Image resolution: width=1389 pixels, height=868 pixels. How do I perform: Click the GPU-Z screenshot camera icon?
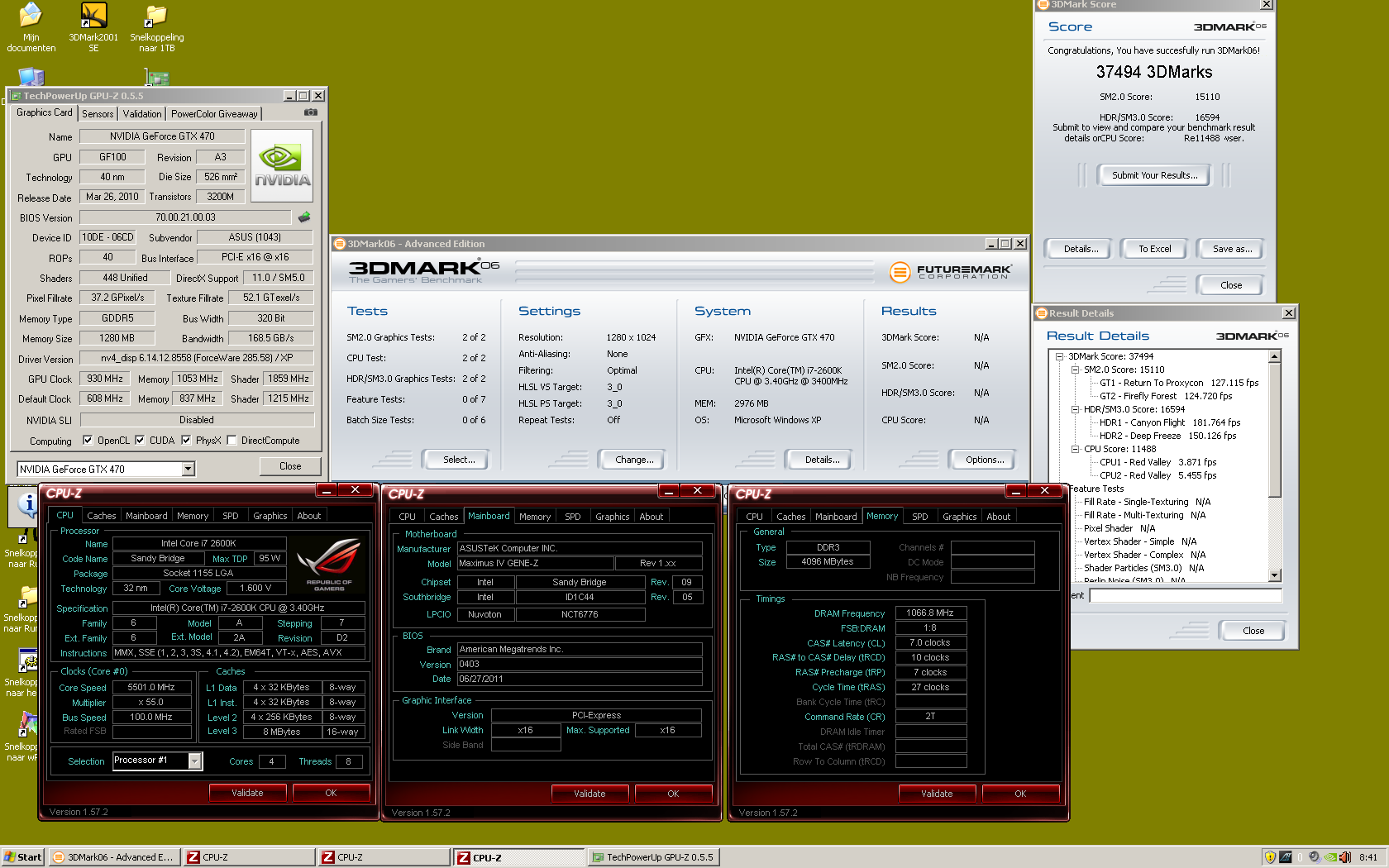click(311, 112)
